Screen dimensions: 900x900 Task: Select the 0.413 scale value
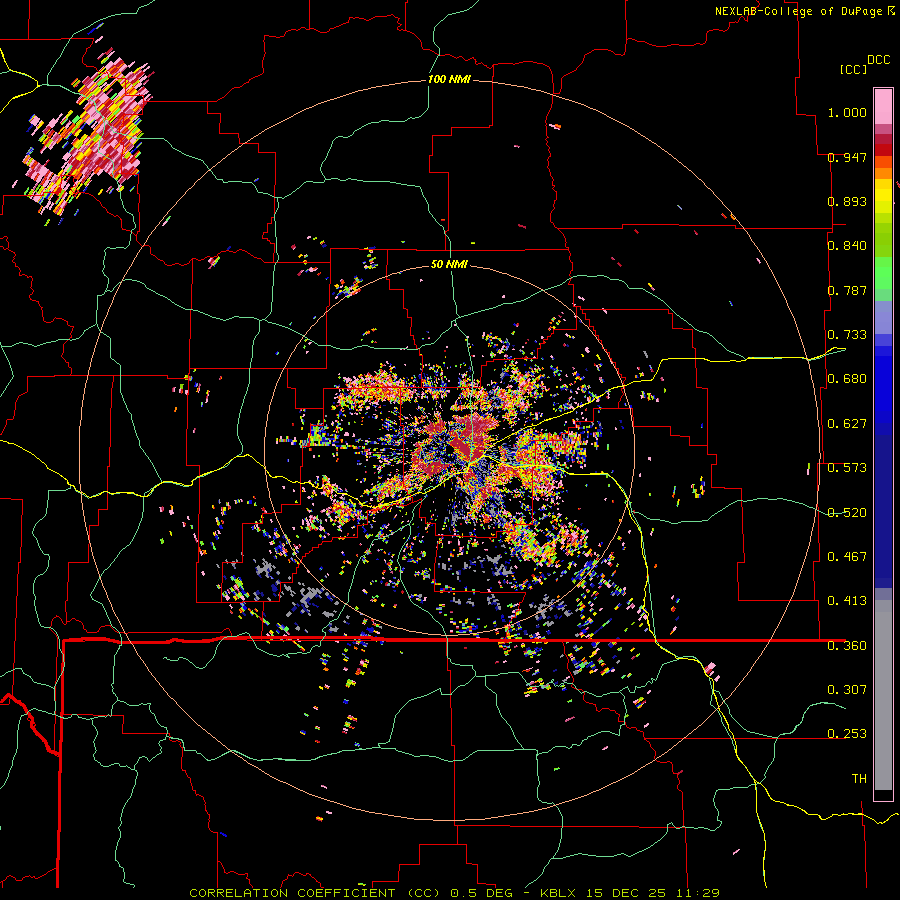[847, 601]
